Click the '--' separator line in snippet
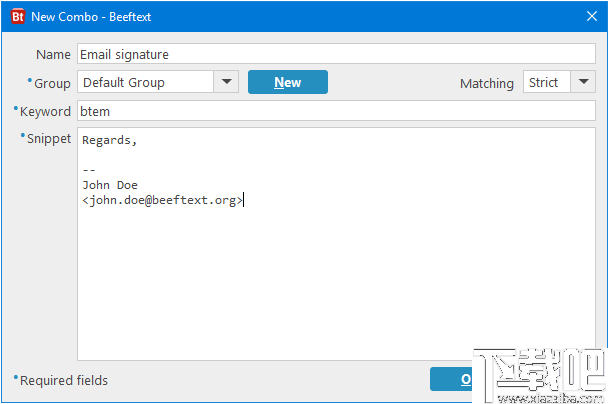The image size is (608, 404). coord(89,170)
